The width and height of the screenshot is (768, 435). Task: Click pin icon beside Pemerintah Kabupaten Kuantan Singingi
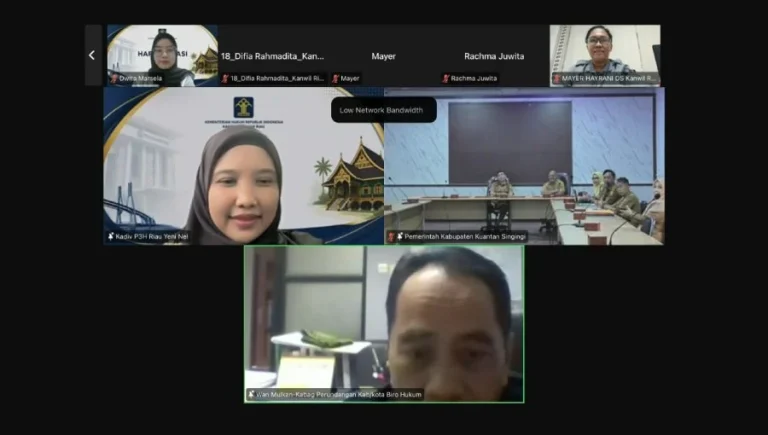tap(400, 237)
